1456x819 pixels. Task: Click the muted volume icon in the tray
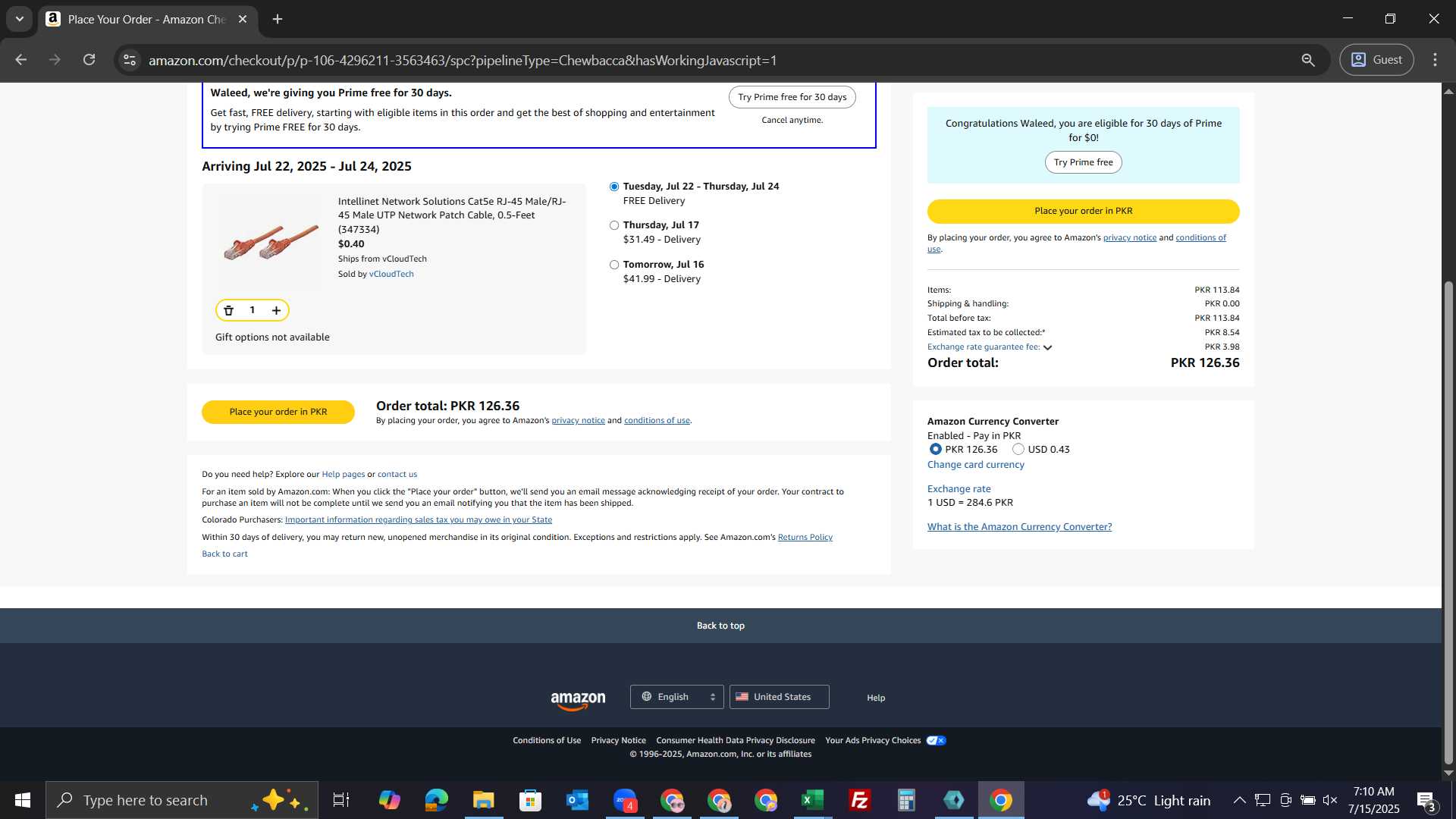(x=1330, y=800)
